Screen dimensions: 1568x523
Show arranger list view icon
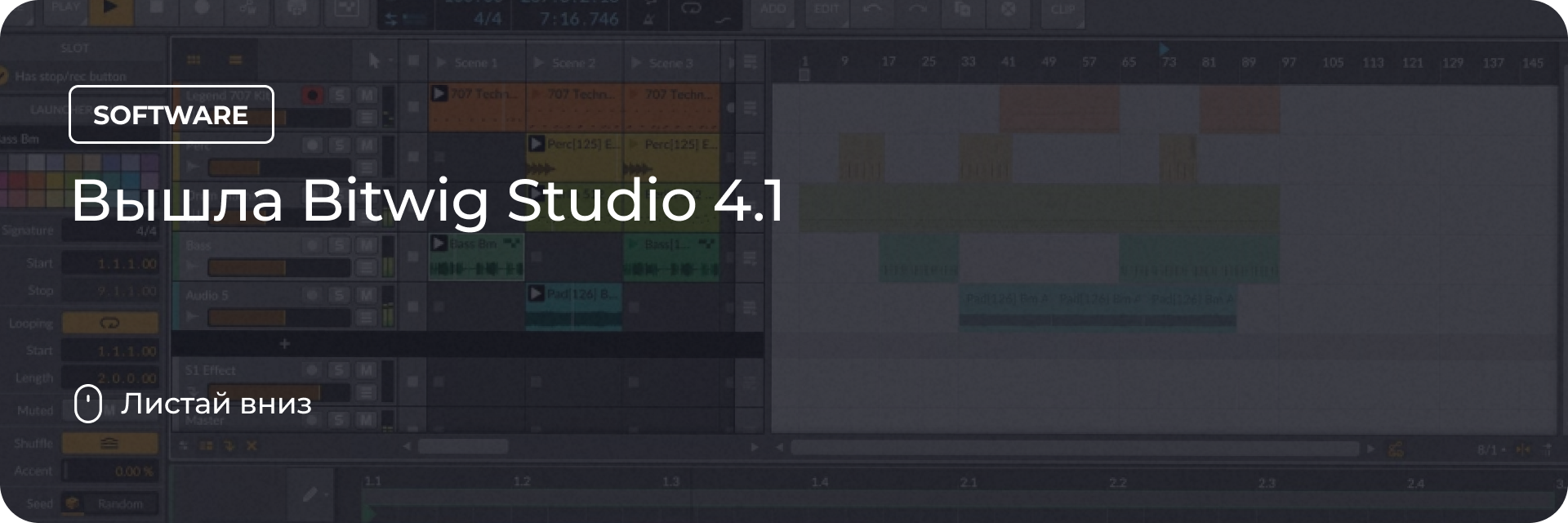(235, 60)
